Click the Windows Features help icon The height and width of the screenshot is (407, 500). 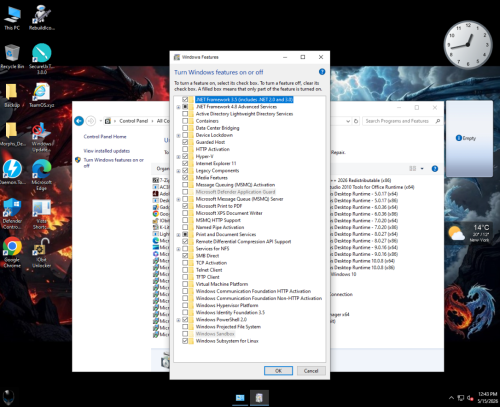pyautogui.click(x=322, y=72)
